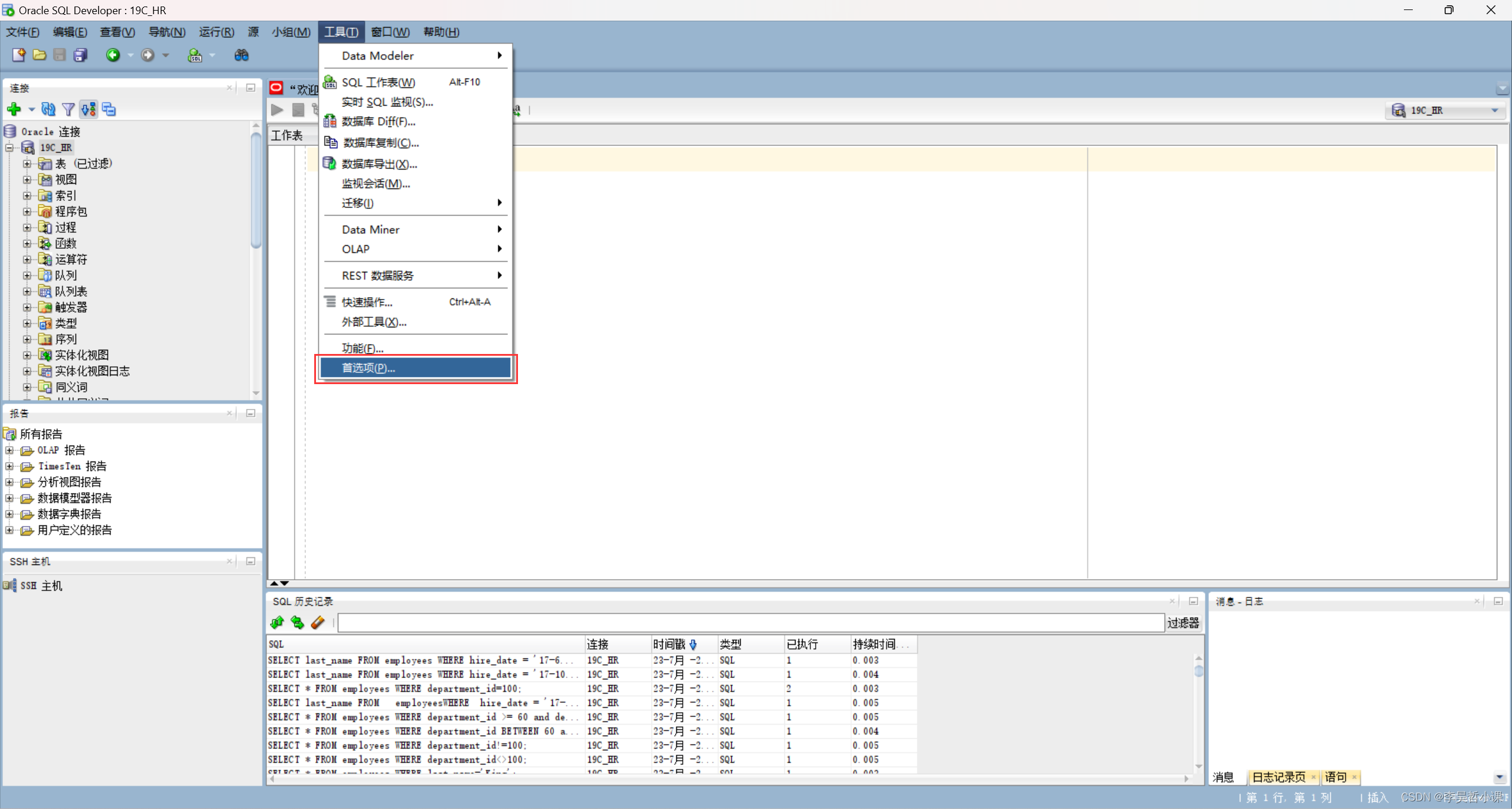
Task: Click the Forward navigation arrow icon
Action: tap(148, 55)
